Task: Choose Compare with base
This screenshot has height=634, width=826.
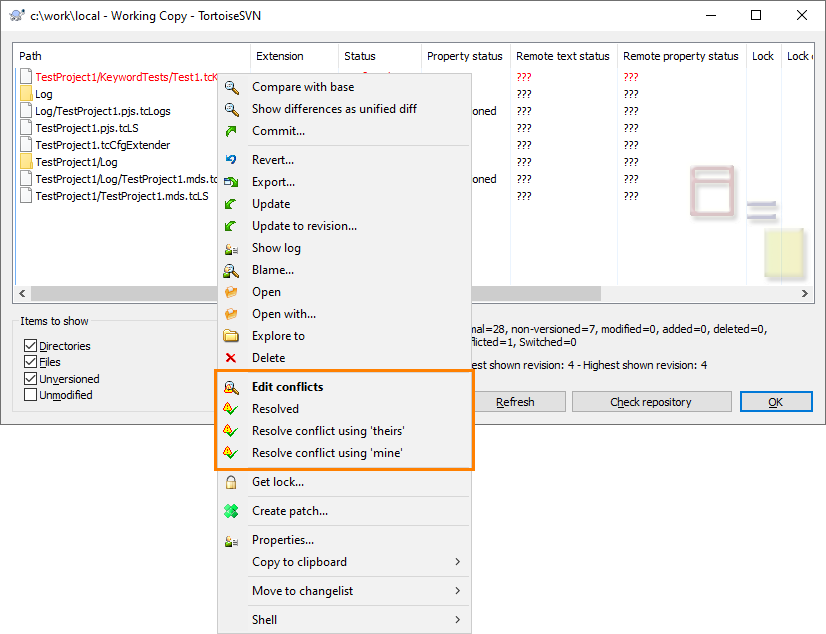Action: 303,86
